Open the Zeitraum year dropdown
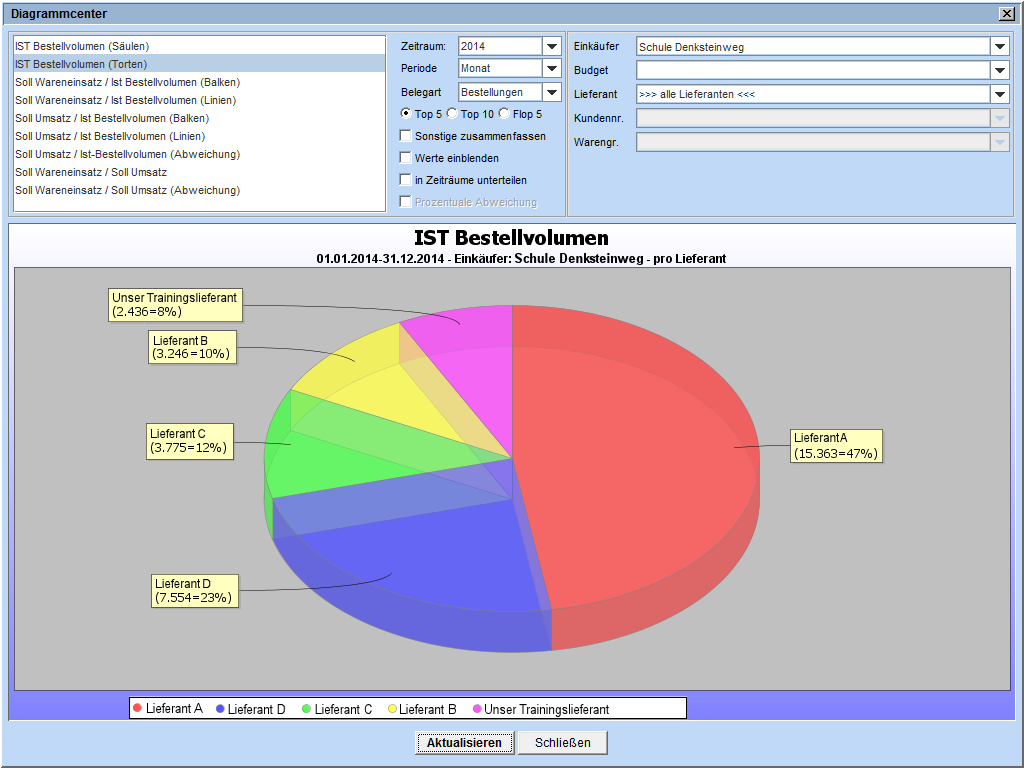 point(552,46)
